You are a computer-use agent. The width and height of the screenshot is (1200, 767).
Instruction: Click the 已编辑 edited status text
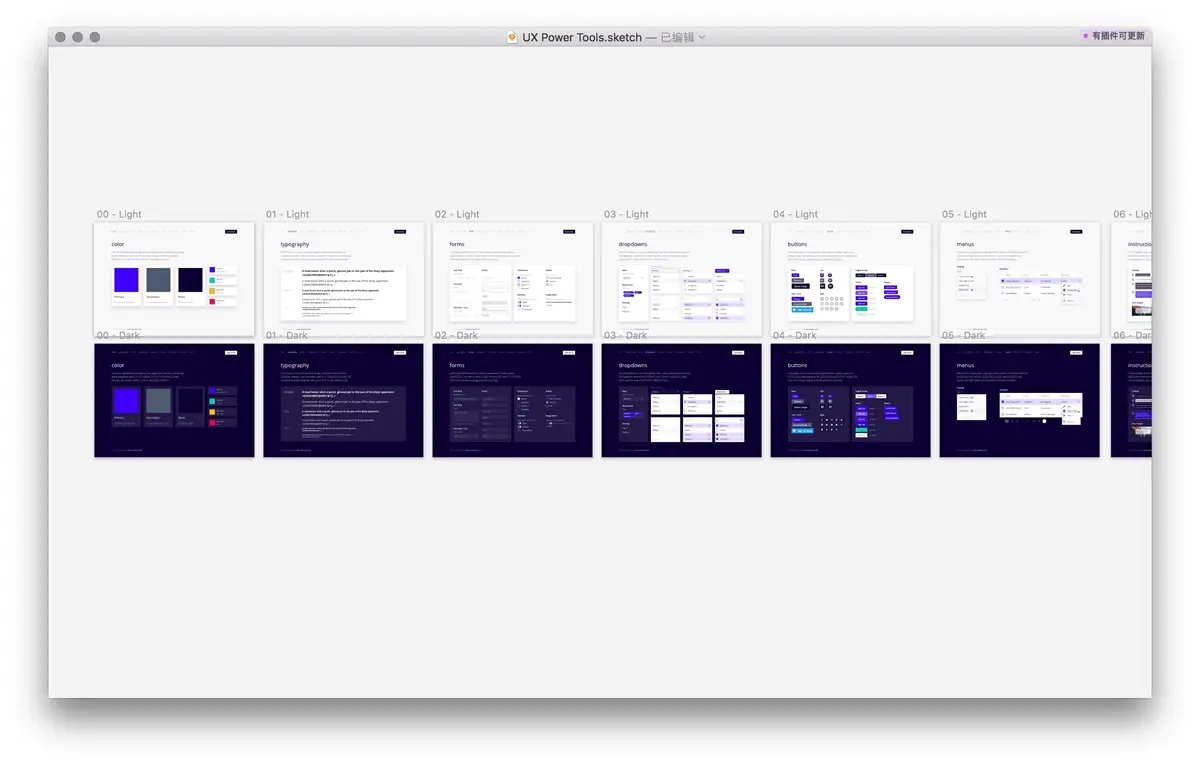point(677,37)
